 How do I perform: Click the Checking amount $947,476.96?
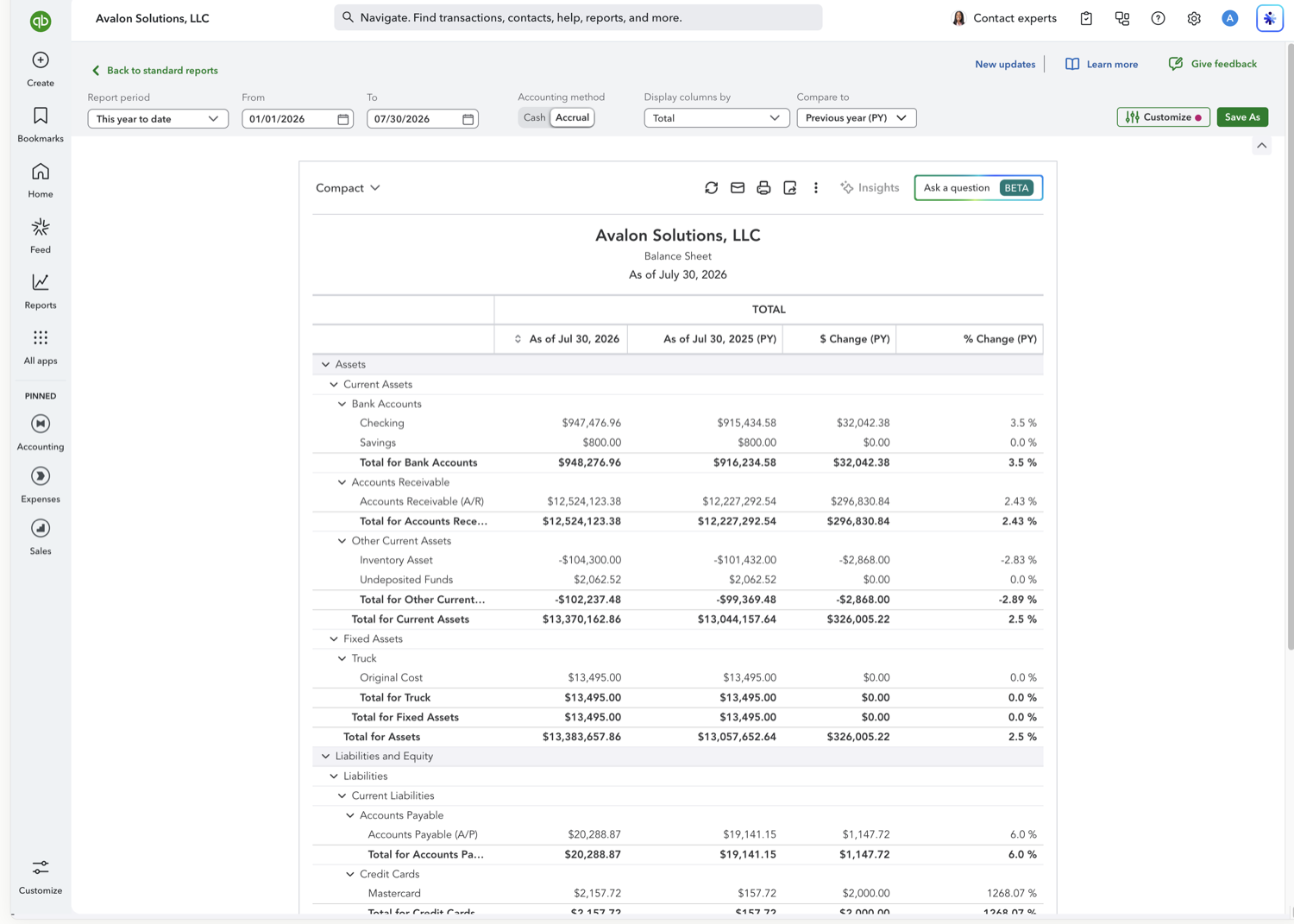[591, 424]
